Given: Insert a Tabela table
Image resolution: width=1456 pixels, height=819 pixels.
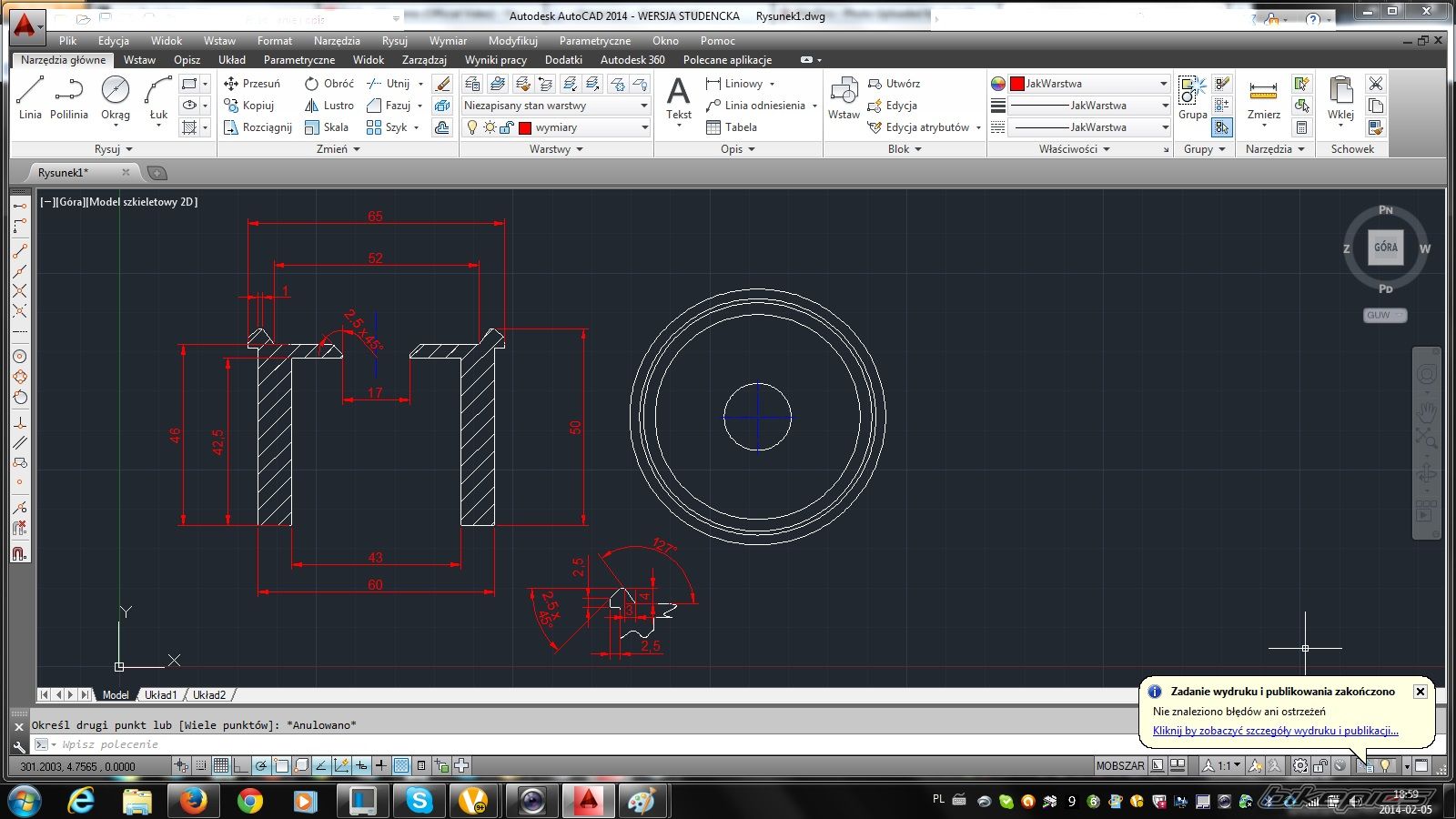Looking at the screenshot, I should pyautogui.click(x=732, y=127).
